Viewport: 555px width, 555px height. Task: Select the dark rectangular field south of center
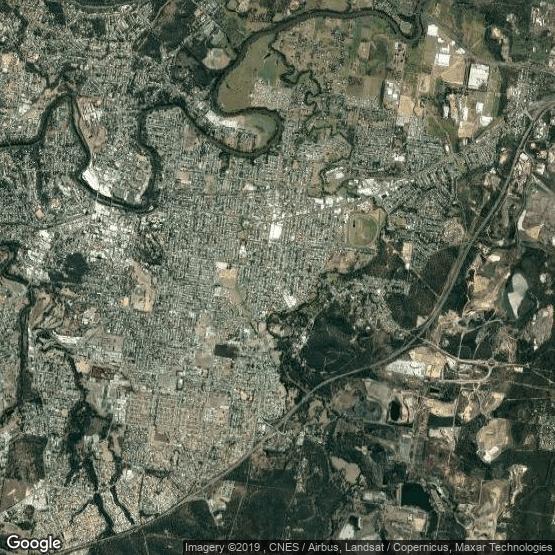pyautogui.click(x=226, y=350)
